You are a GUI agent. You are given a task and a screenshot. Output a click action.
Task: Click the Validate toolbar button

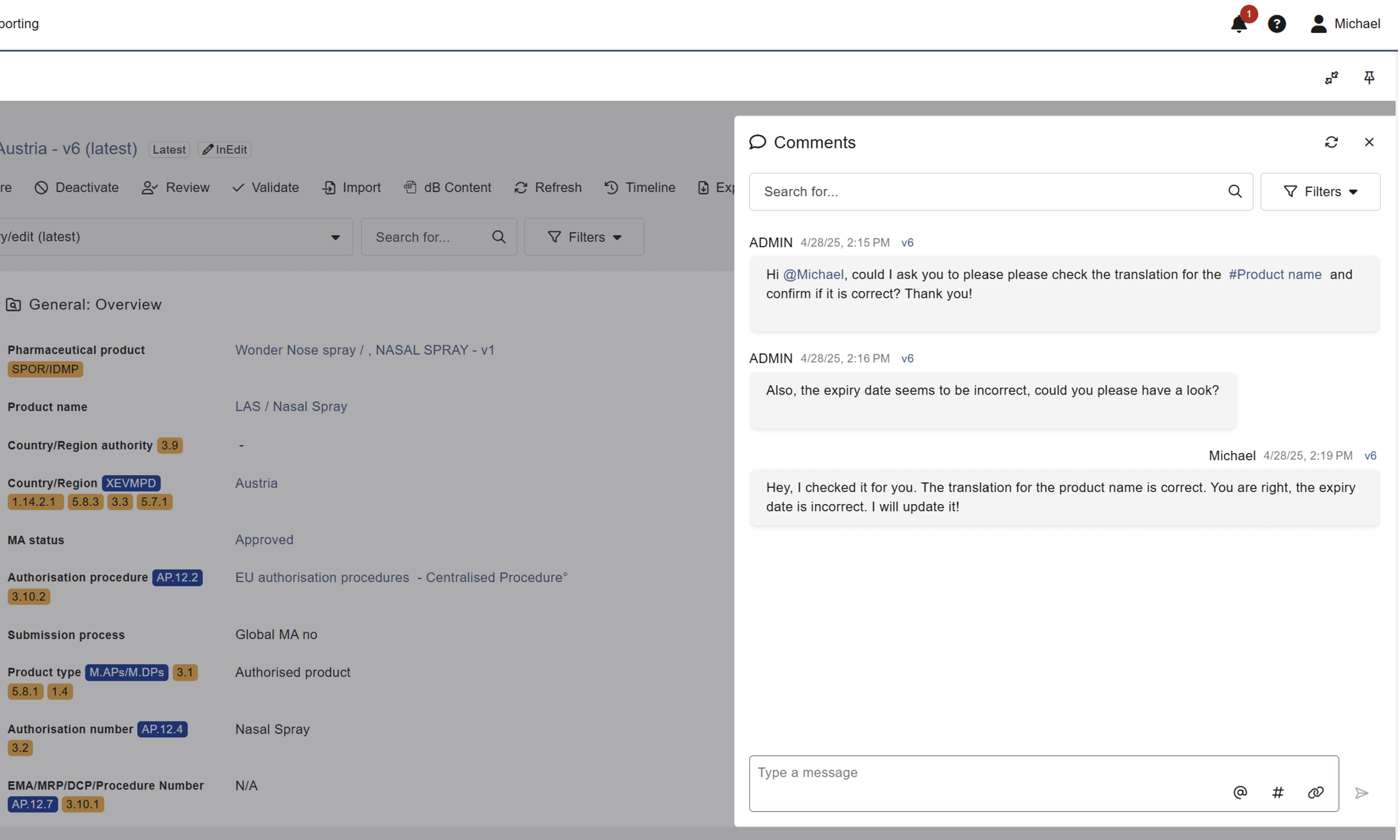click(265, 187)
